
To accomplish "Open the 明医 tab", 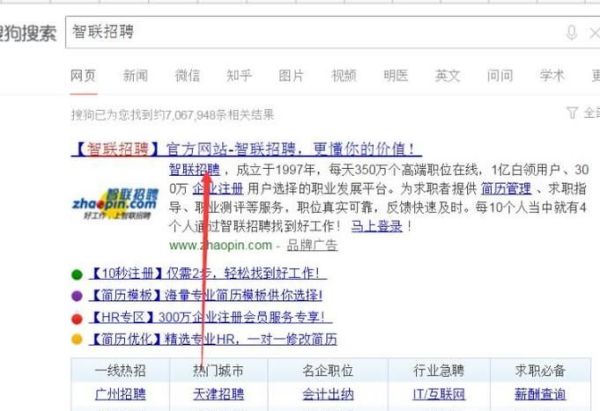I will (x=396, y=75).
